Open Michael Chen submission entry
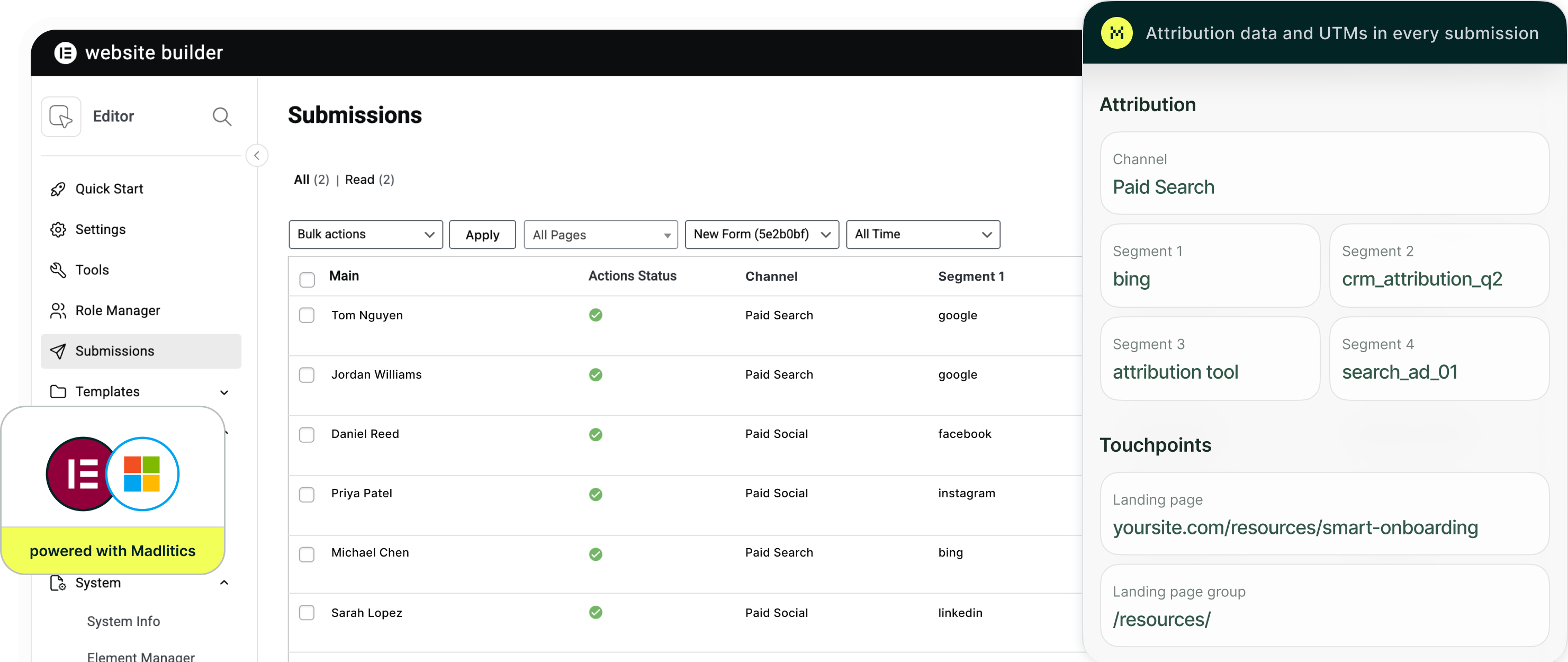 (370, 552)
